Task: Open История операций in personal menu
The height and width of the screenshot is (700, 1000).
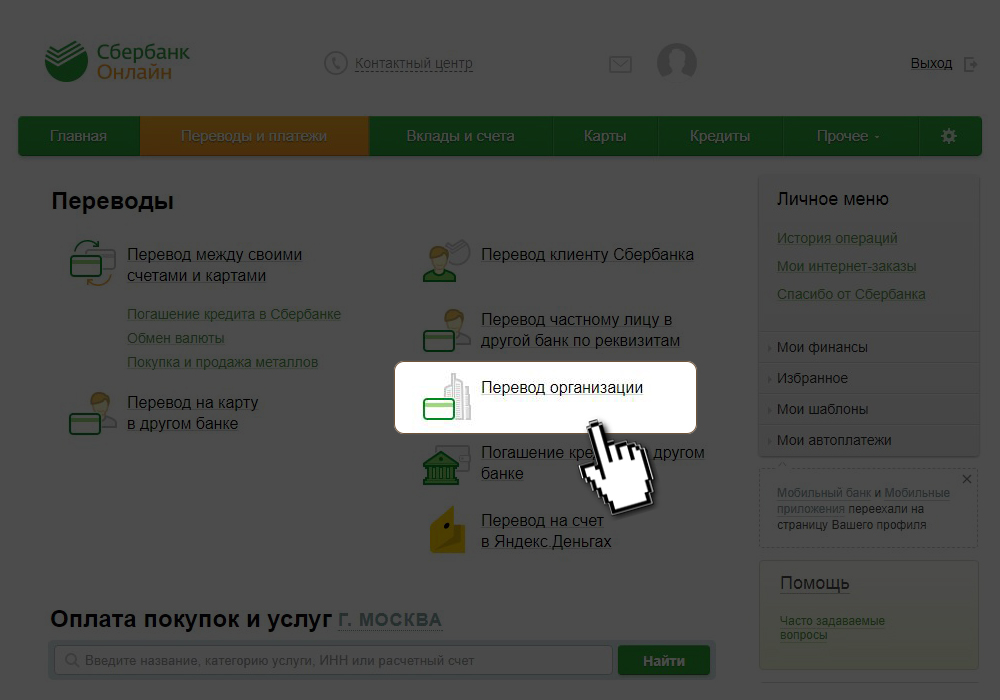Action: point(837,238)
